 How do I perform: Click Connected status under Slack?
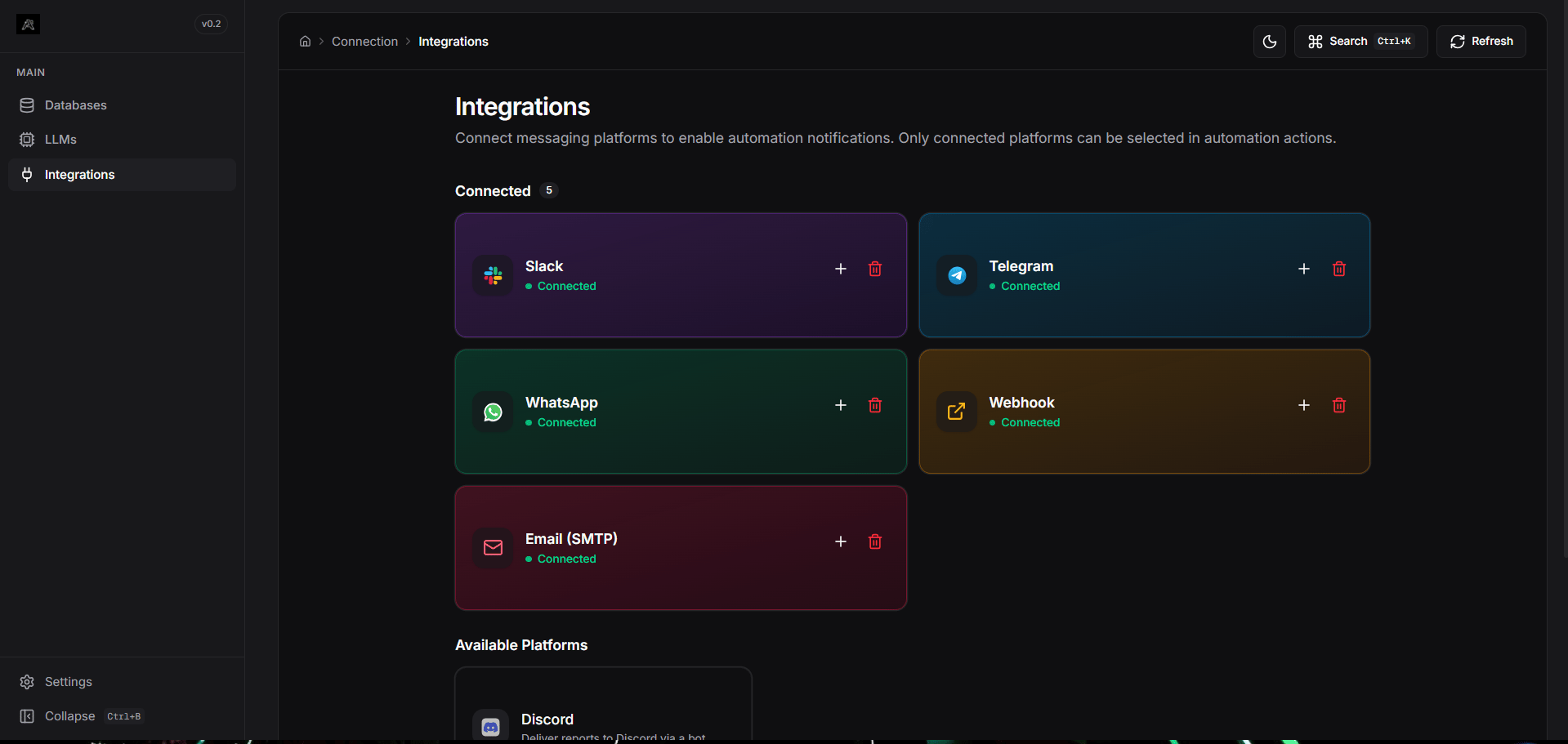561,286
